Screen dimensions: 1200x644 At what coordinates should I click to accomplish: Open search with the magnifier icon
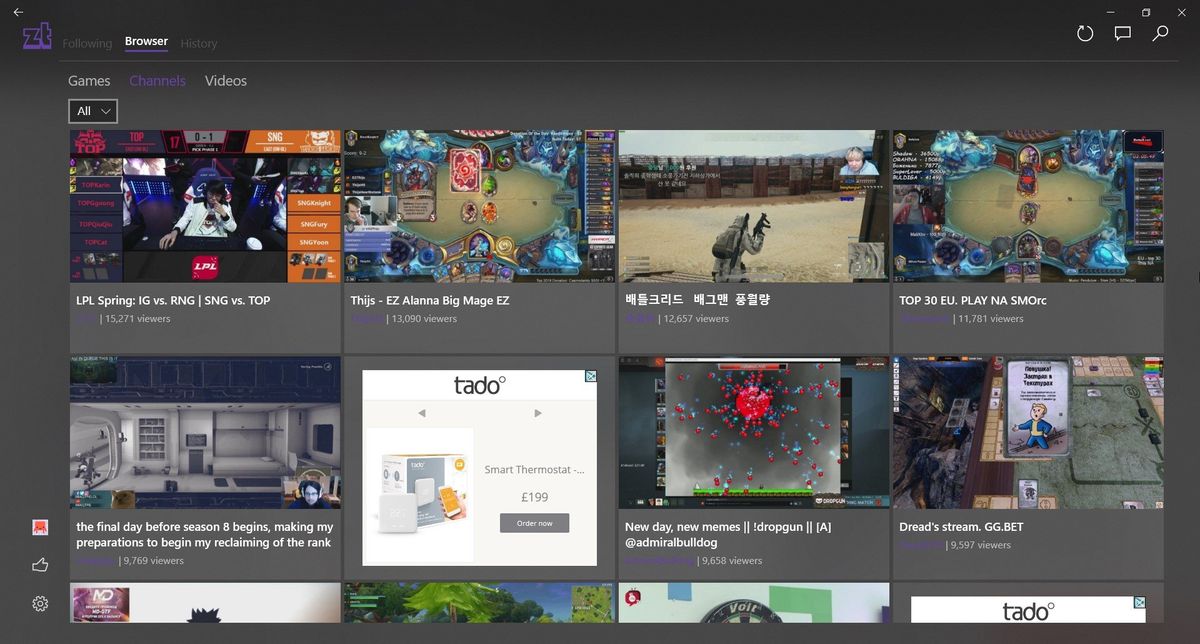pyautogui.click(x=1160, y=33)
